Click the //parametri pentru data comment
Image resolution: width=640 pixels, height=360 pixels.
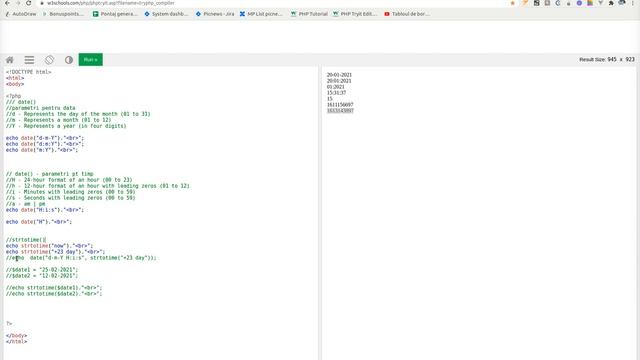40,108
